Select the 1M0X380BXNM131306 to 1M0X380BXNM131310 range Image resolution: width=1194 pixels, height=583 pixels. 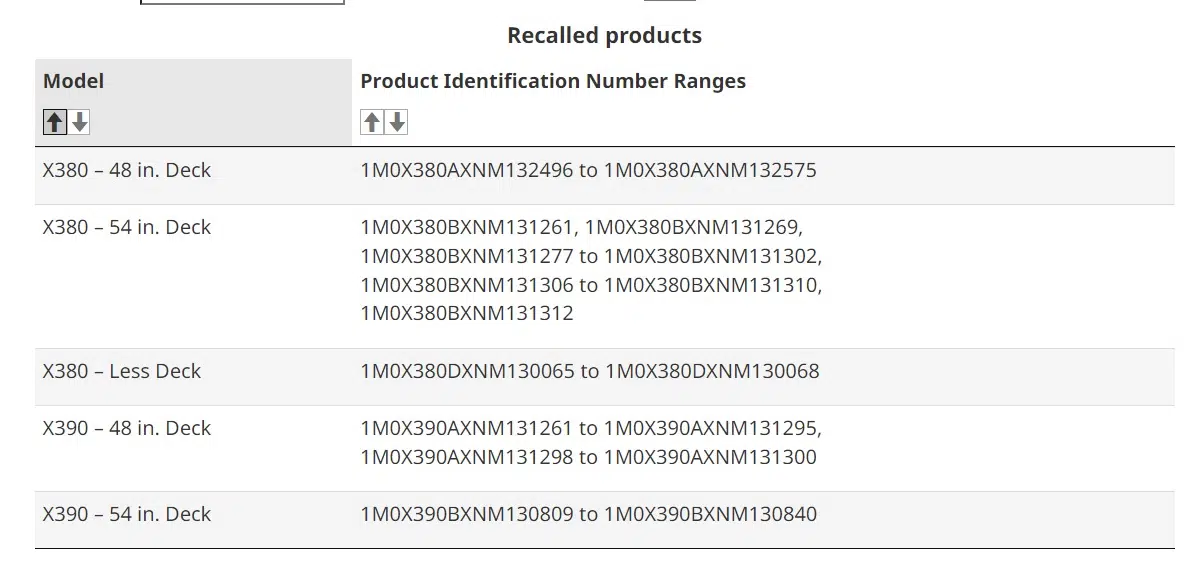pos(590,285)
